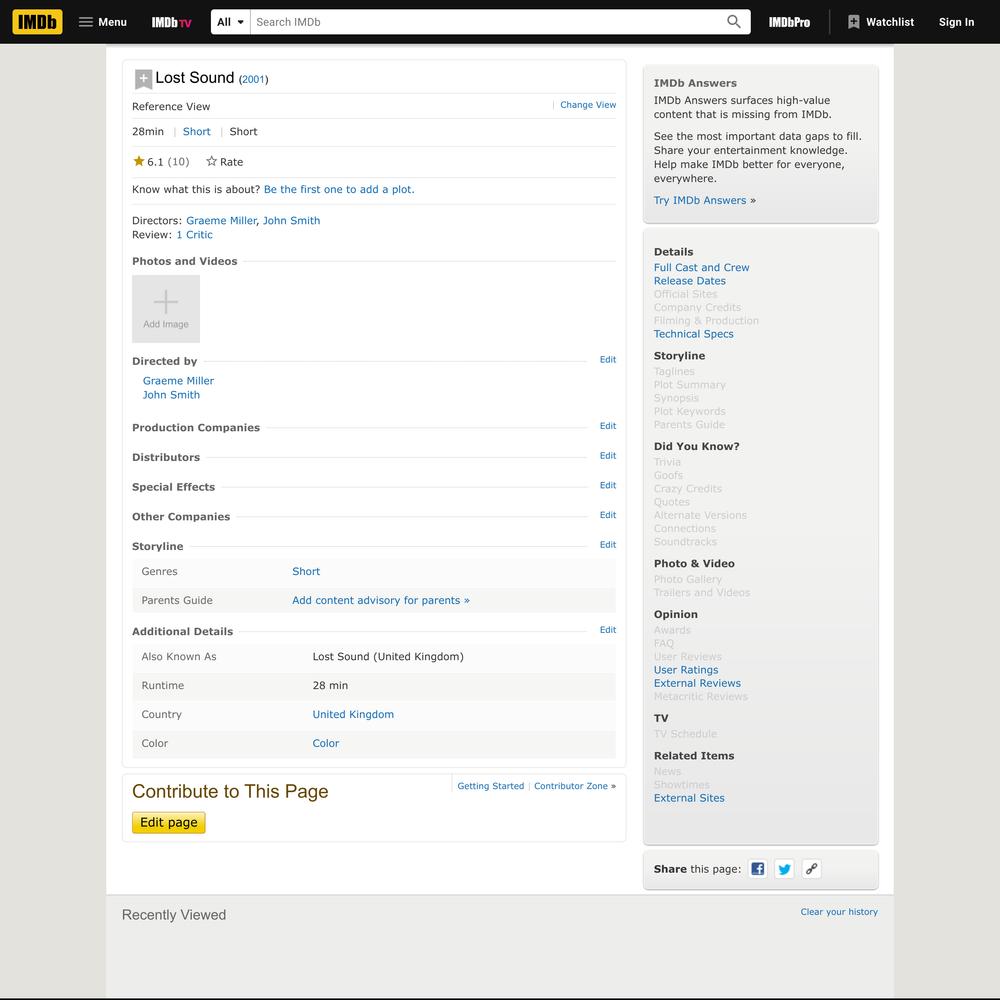
Task: Open Full Cast and Crew
Action: (x=702, y=268)
